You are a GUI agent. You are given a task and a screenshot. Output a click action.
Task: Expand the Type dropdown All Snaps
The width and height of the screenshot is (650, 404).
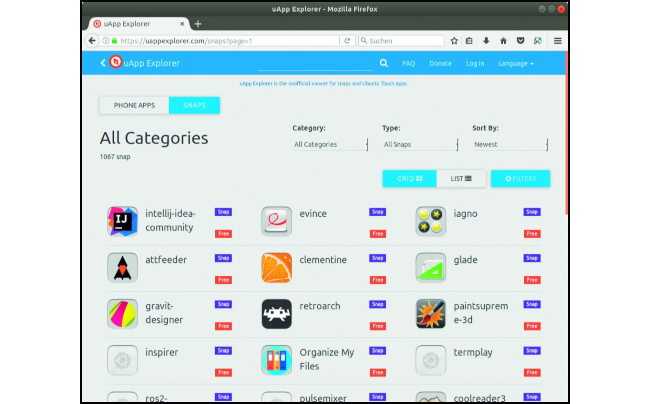coord(420,144)
